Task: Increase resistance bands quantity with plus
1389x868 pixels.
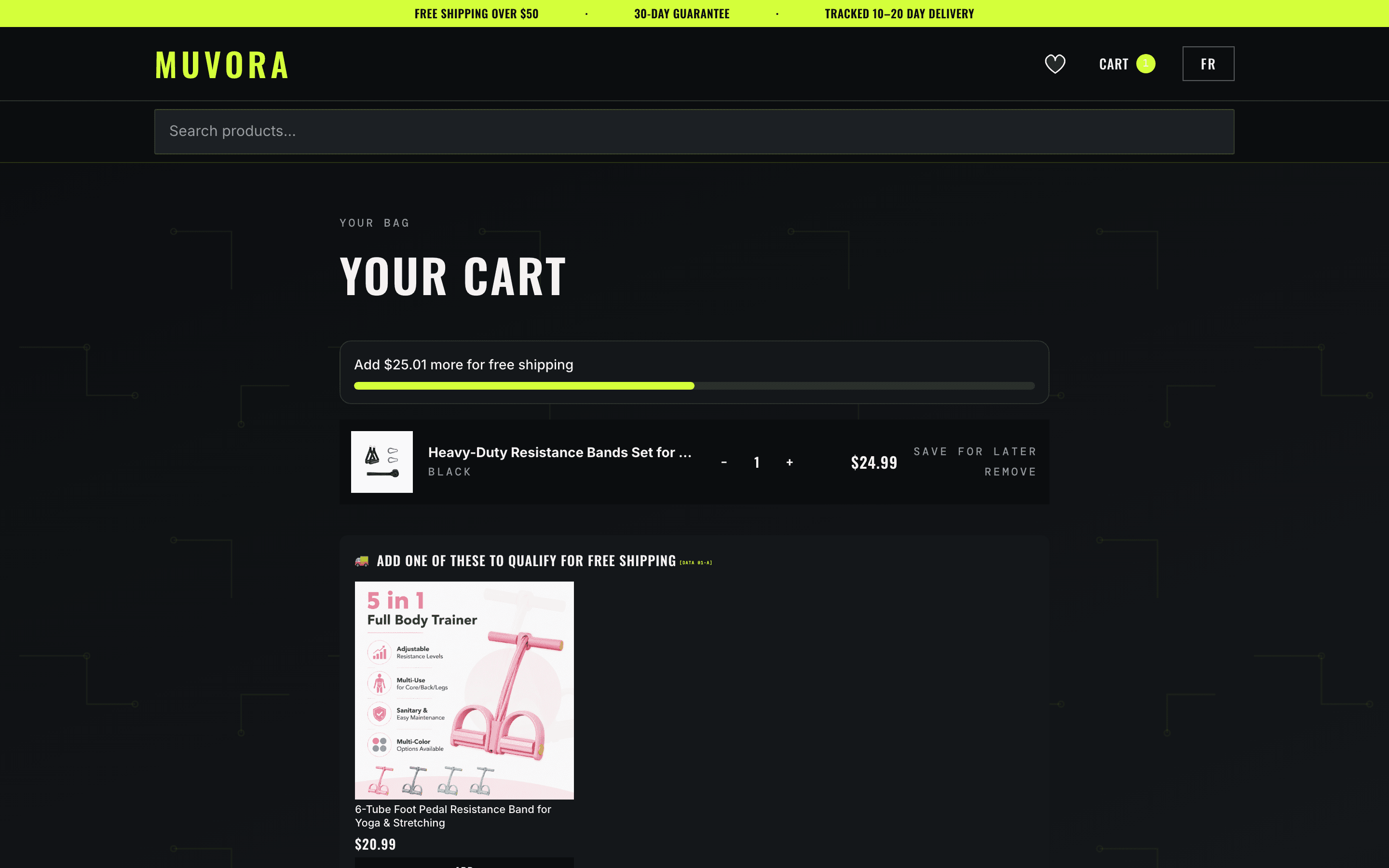Action: coord(789,462)
